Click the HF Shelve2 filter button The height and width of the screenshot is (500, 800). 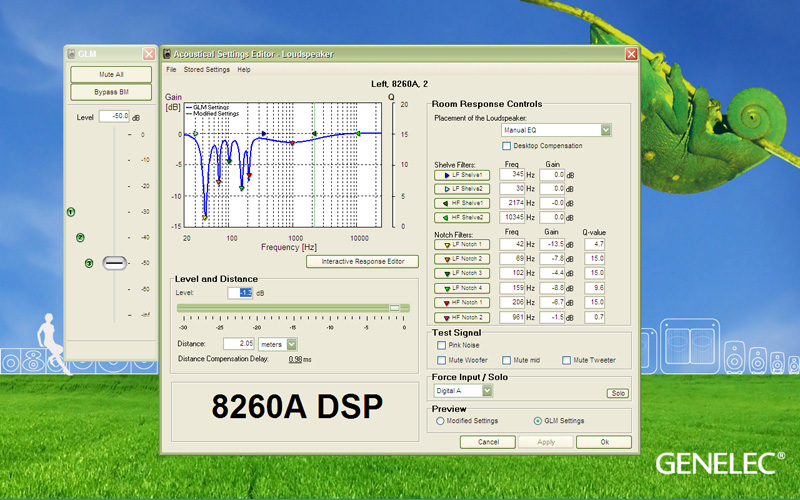point(463,217)
